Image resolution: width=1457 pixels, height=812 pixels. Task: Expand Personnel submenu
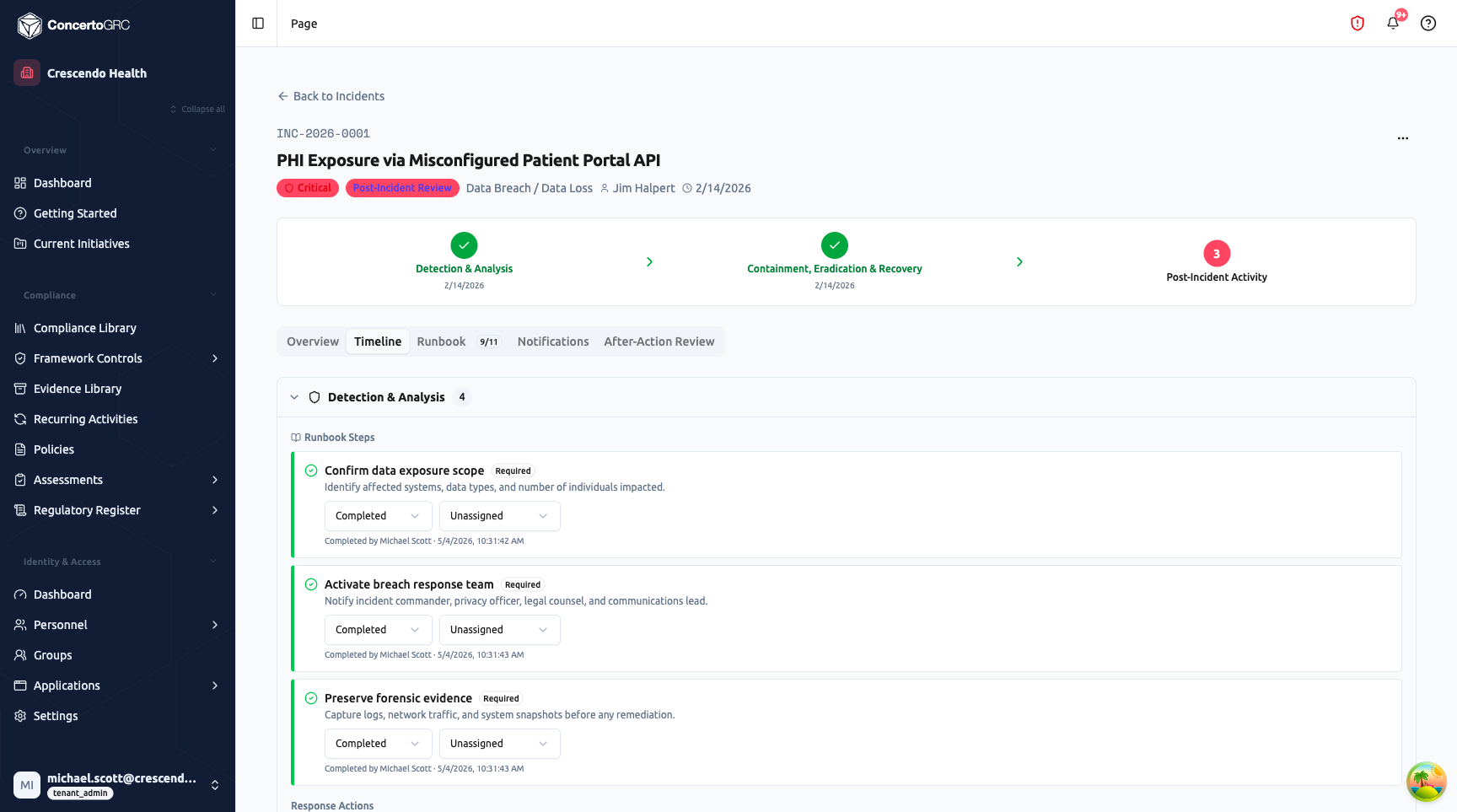[215, 625]
